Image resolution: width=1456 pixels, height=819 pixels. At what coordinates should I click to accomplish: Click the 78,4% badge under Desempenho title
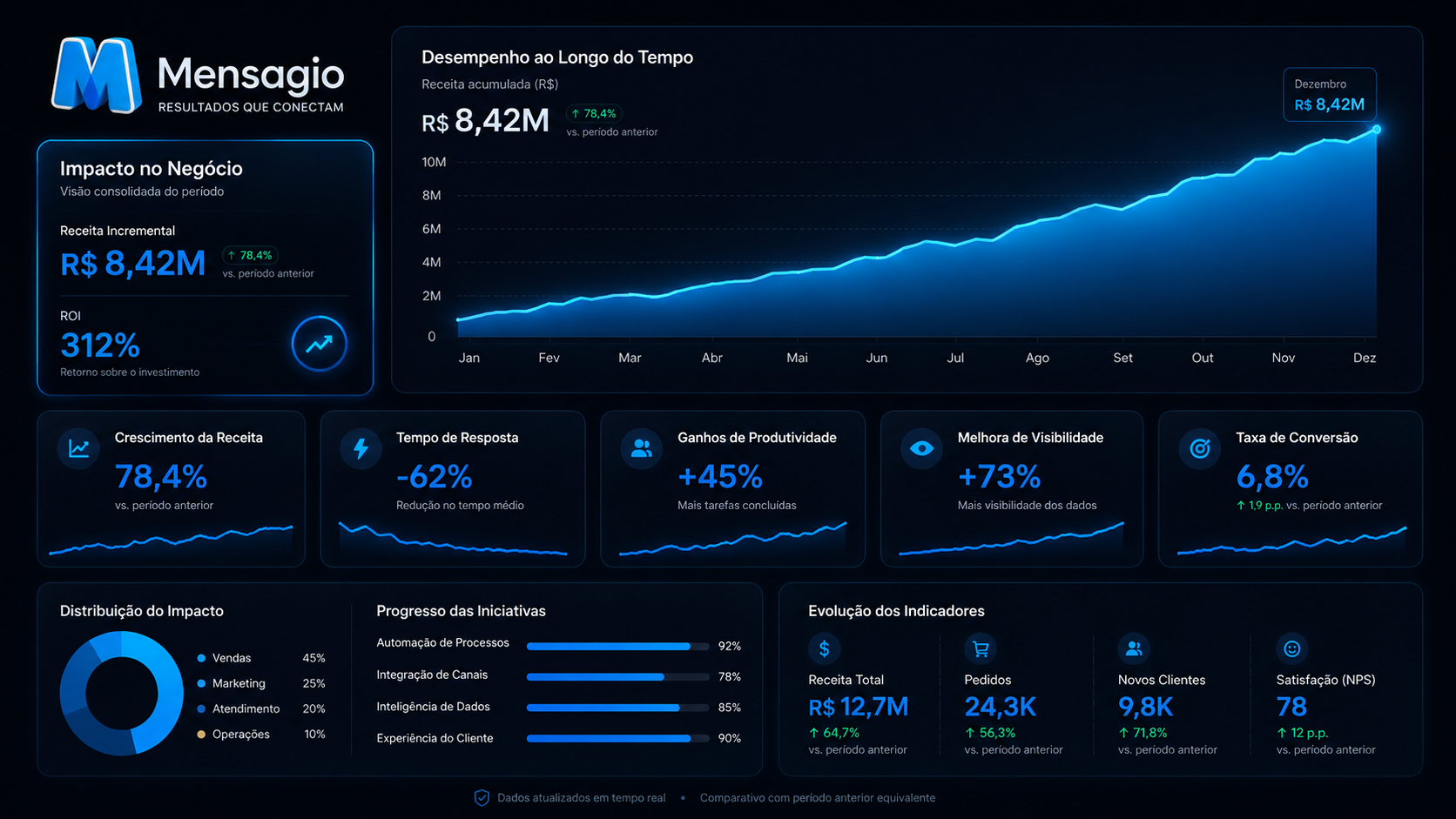594,113
